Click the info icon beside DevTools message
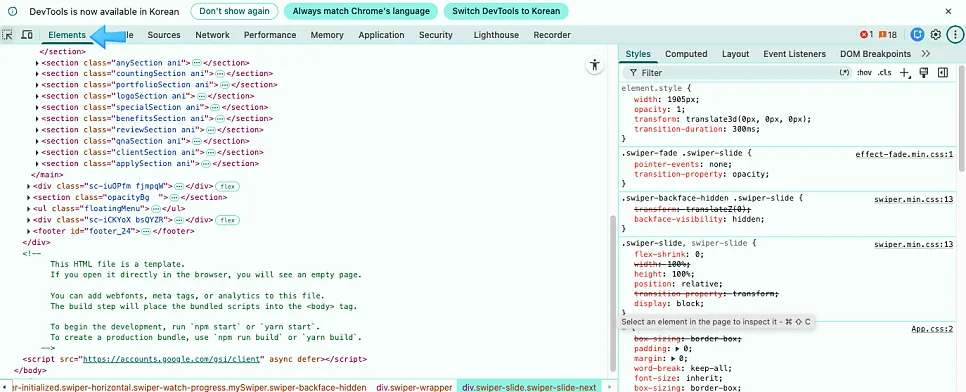966x392 pixels. point(12,12)
